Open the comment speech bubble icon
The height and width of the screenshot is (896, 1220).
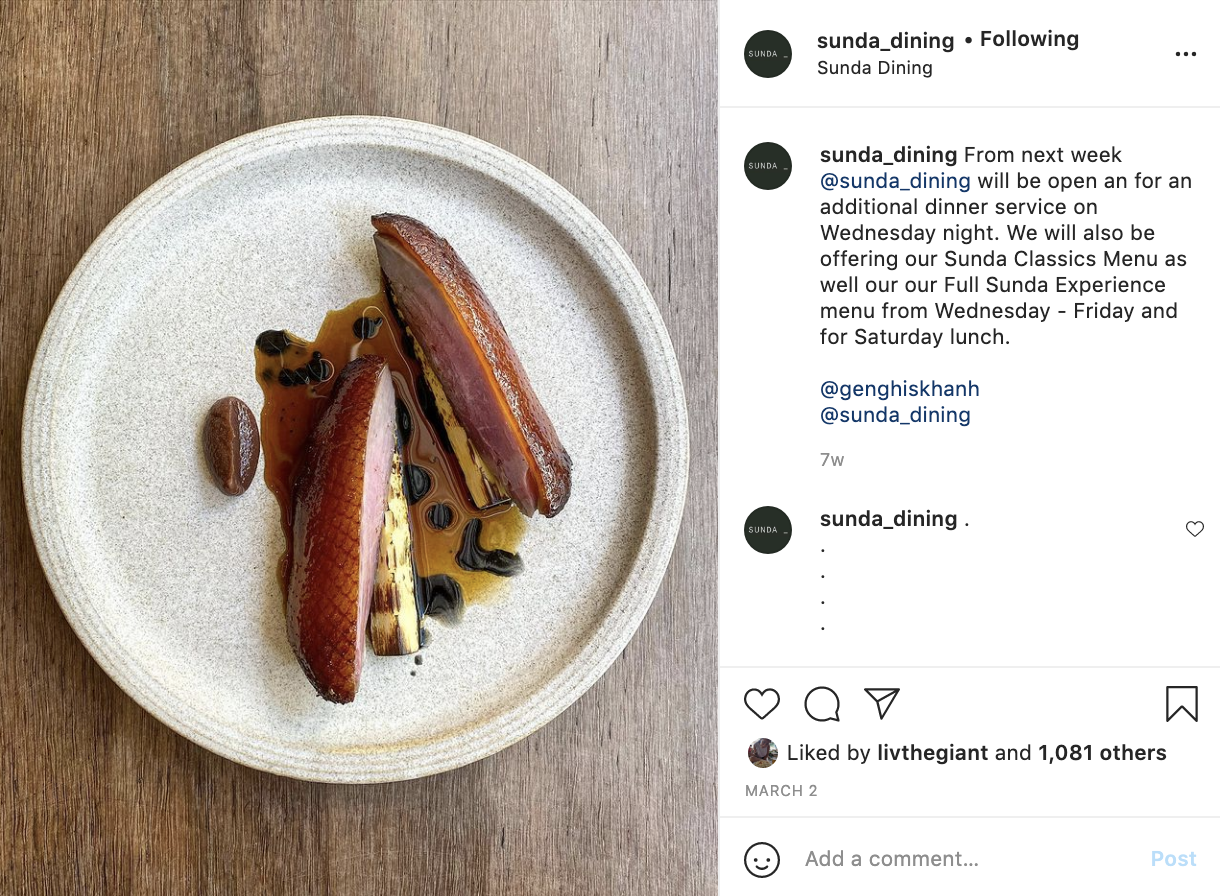tap(822, 704)
